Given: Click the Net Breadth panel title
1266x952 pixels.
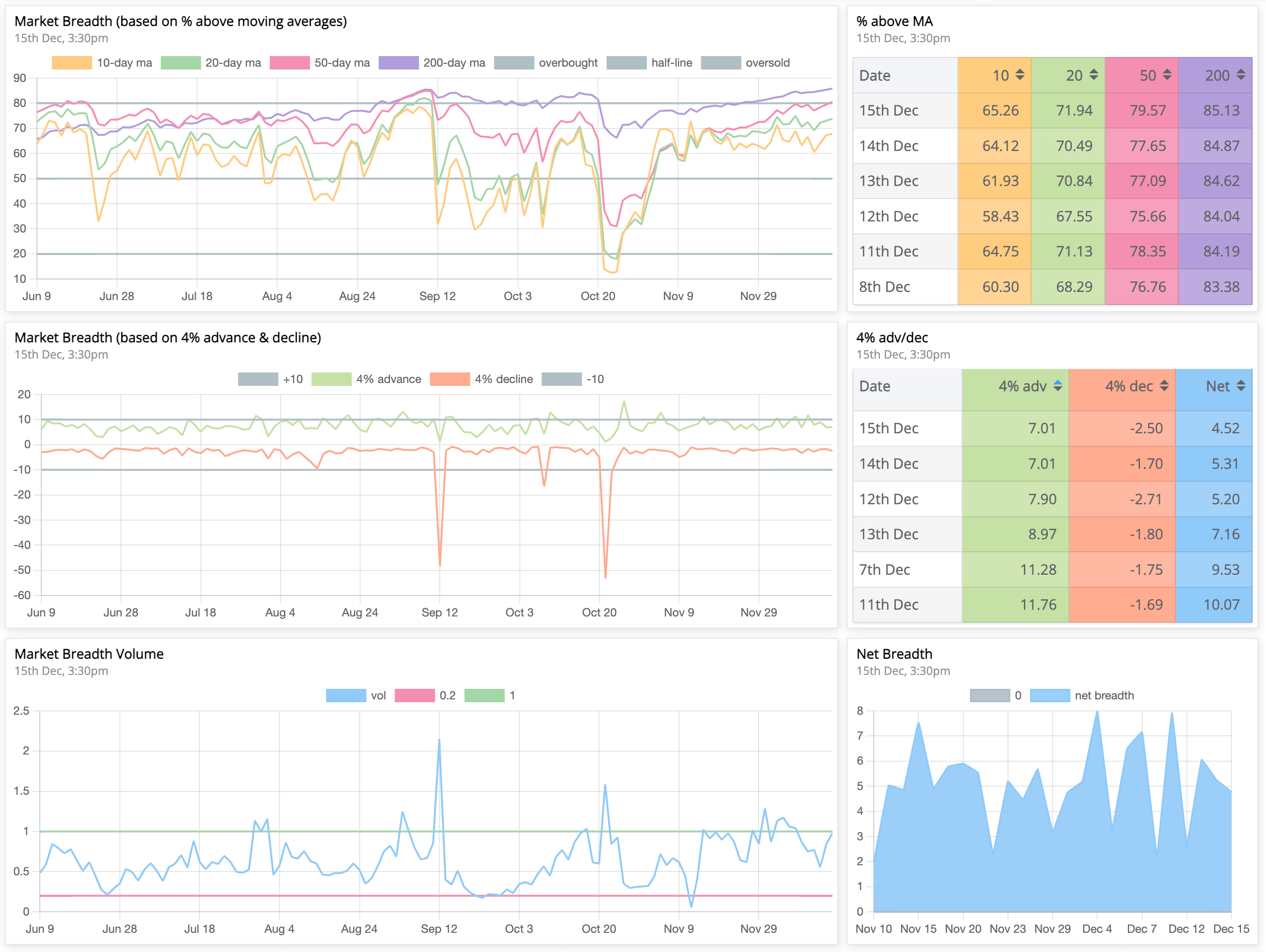Looking at the screenshot, I should tap(894, 654).
